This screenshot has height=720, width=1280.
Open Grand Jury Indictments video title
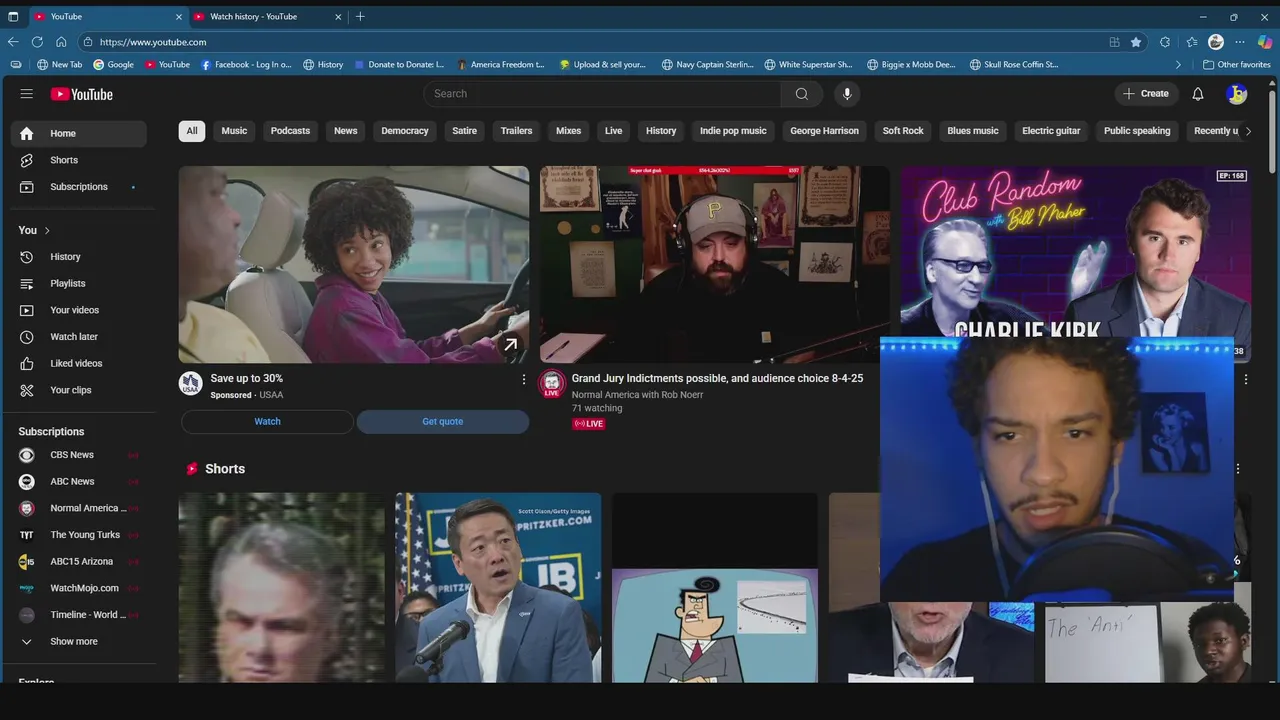coord(717,379)
